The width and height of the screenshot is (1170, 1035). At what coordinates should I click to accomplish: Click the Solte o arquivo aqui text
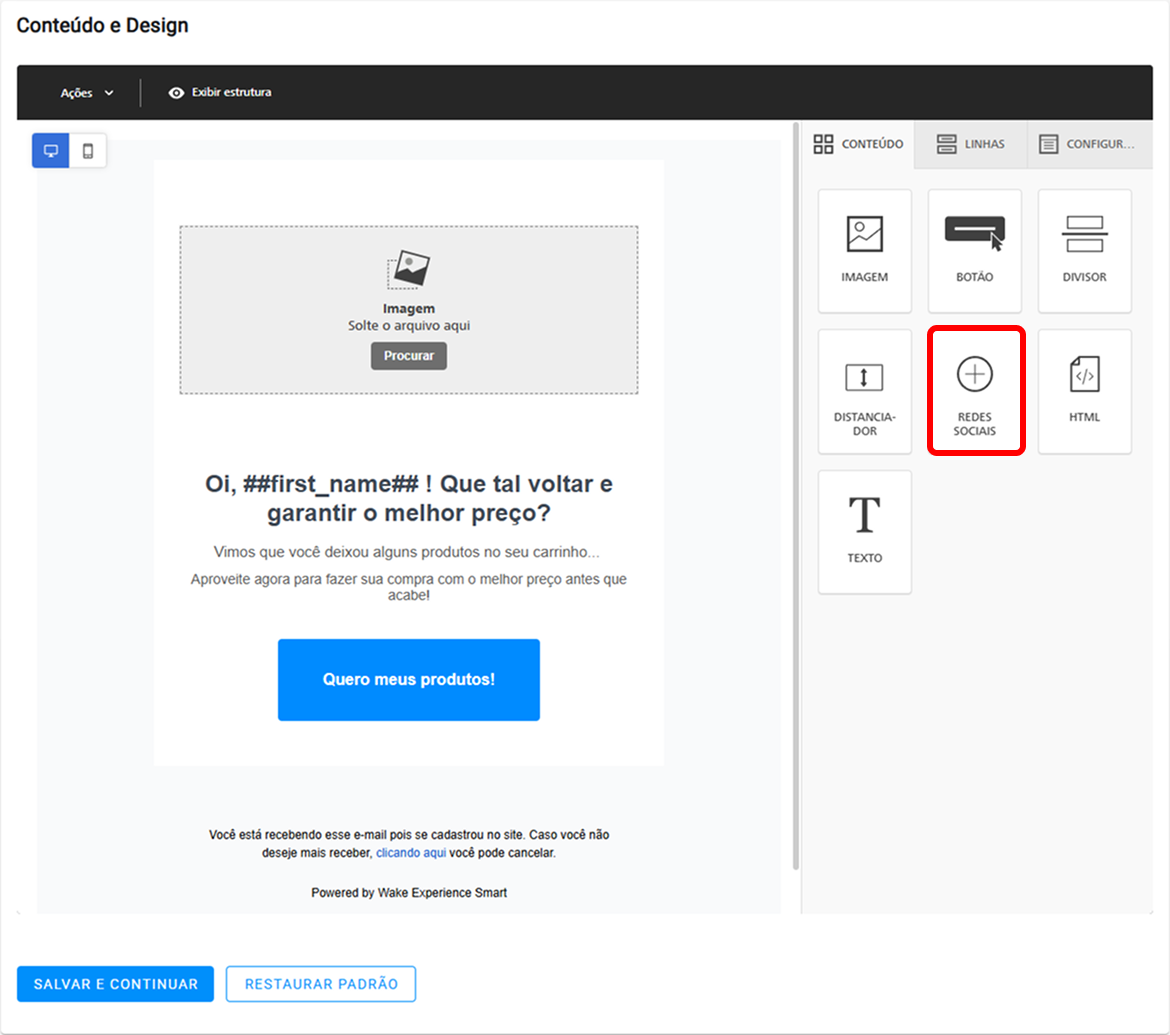point(409,325)
